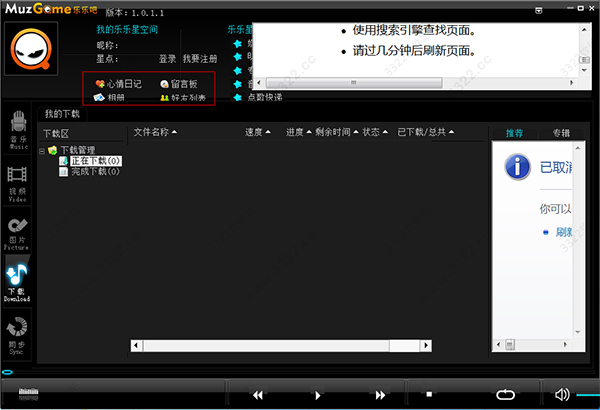Toggle the repeat loop mode
Image resolution: width=600 pixels, height=410 pixels.
505,394
